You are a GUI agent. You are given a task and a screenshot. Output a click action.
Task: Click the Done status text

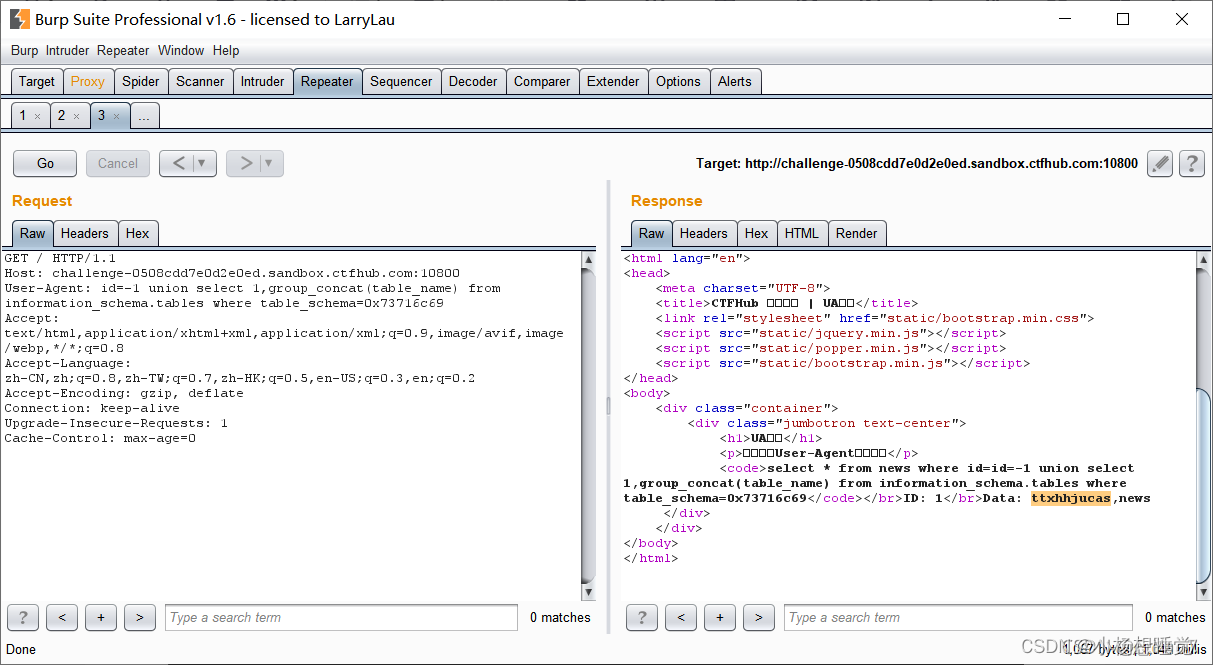click(x=21, y=649)
